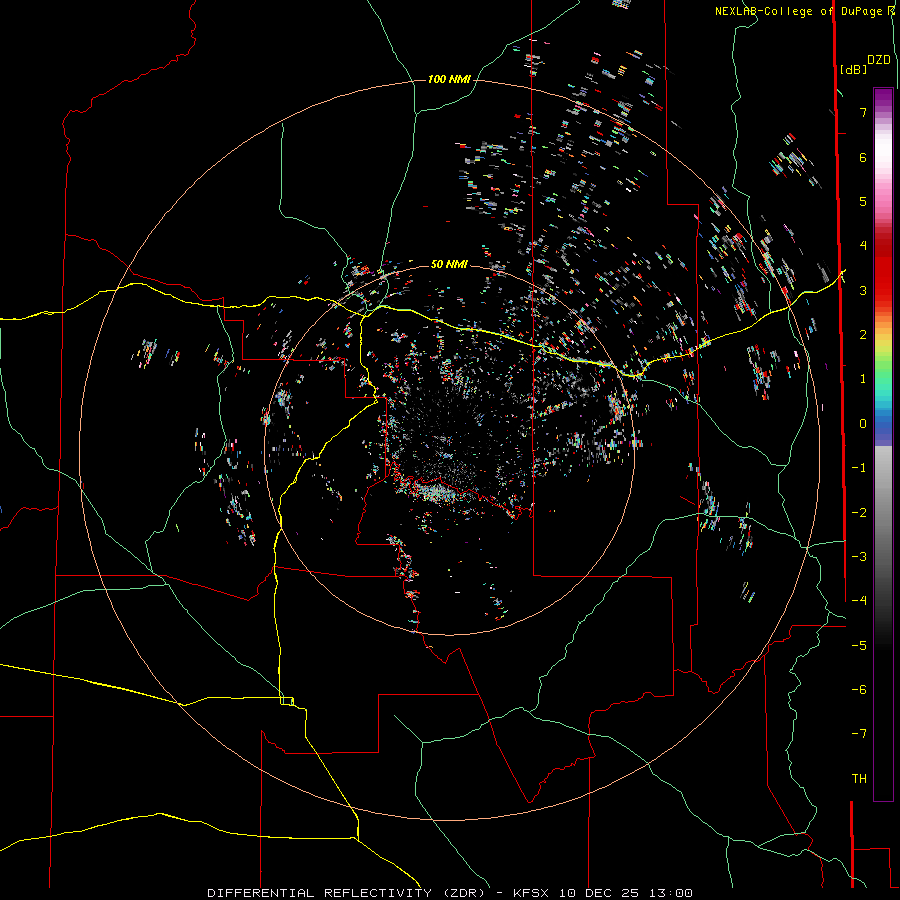Click the 100 NMI range ring label
This screenshot has height=900, width=900.
pyautogui.click(x=449, y=79)
